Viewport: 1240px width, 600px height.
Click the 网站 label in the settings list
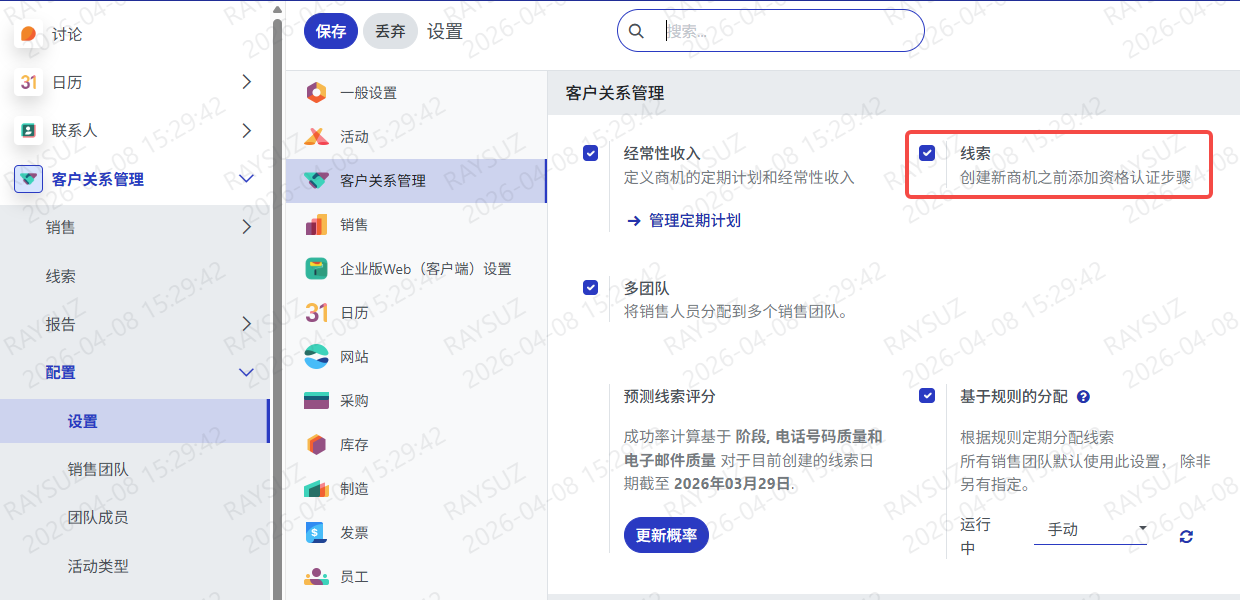(x=354, y=357)
